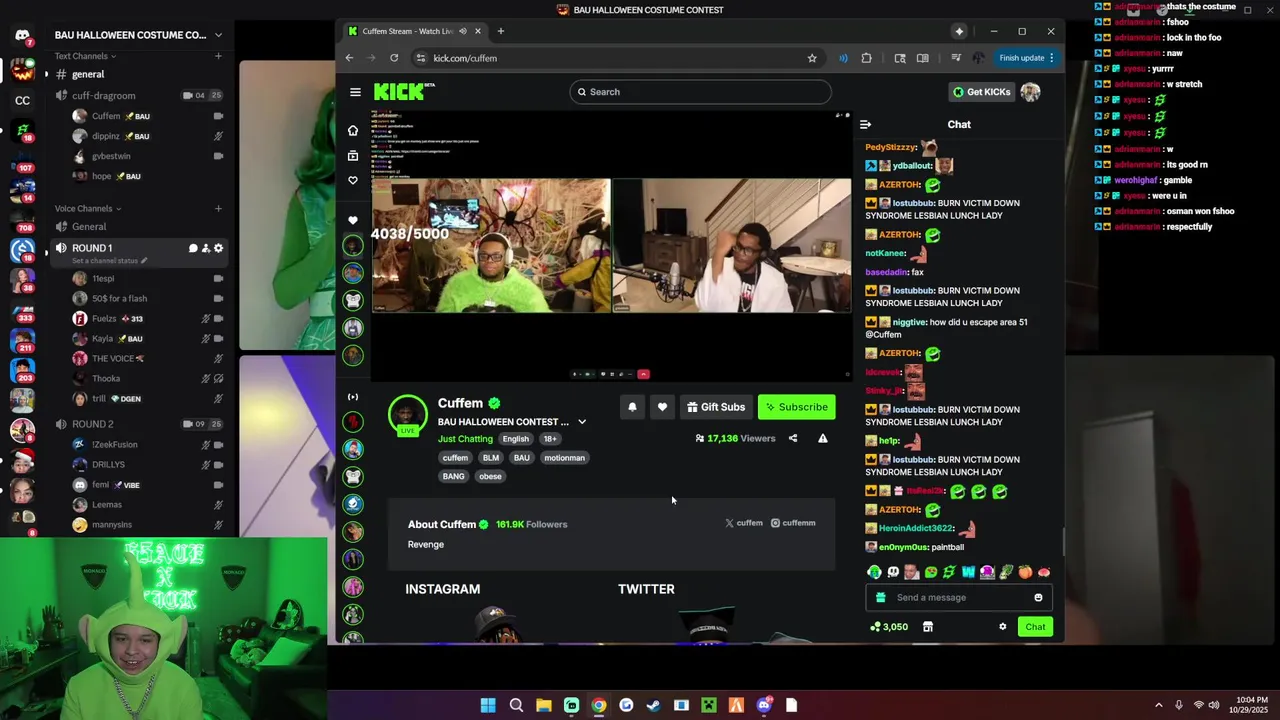Focus the Send a message input
The image size is (1280, 720).
[x=960, y=597]
